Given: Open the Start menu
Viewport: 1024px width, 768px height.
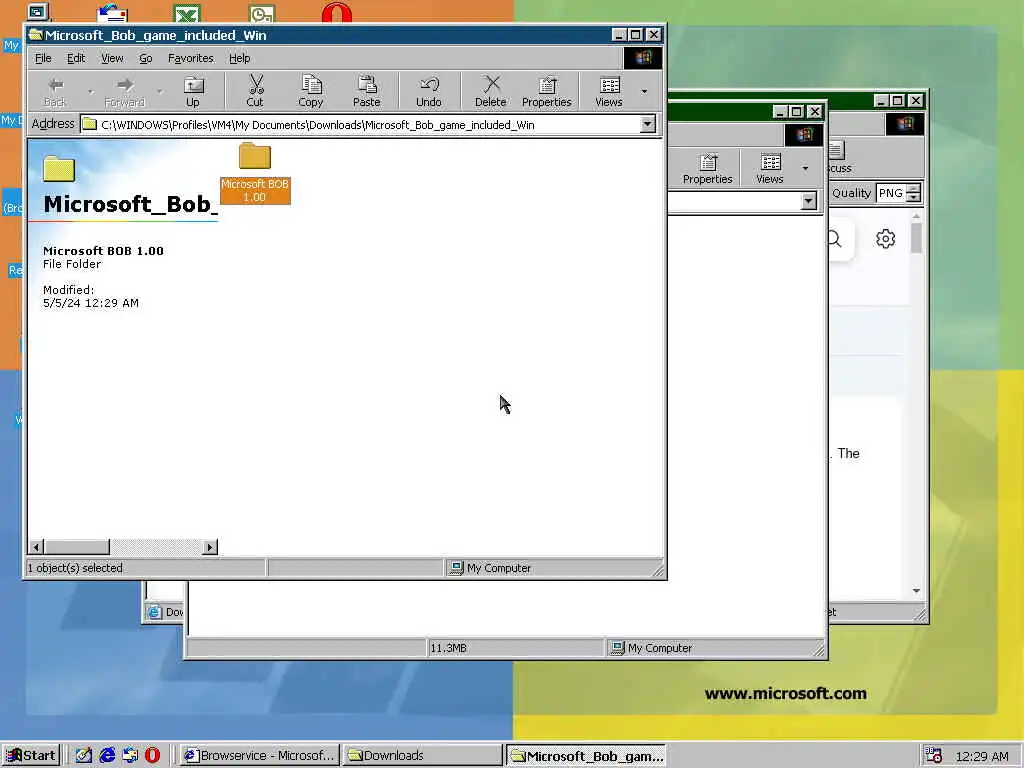Looking at the screenshot, I should [x=31, y=755].
